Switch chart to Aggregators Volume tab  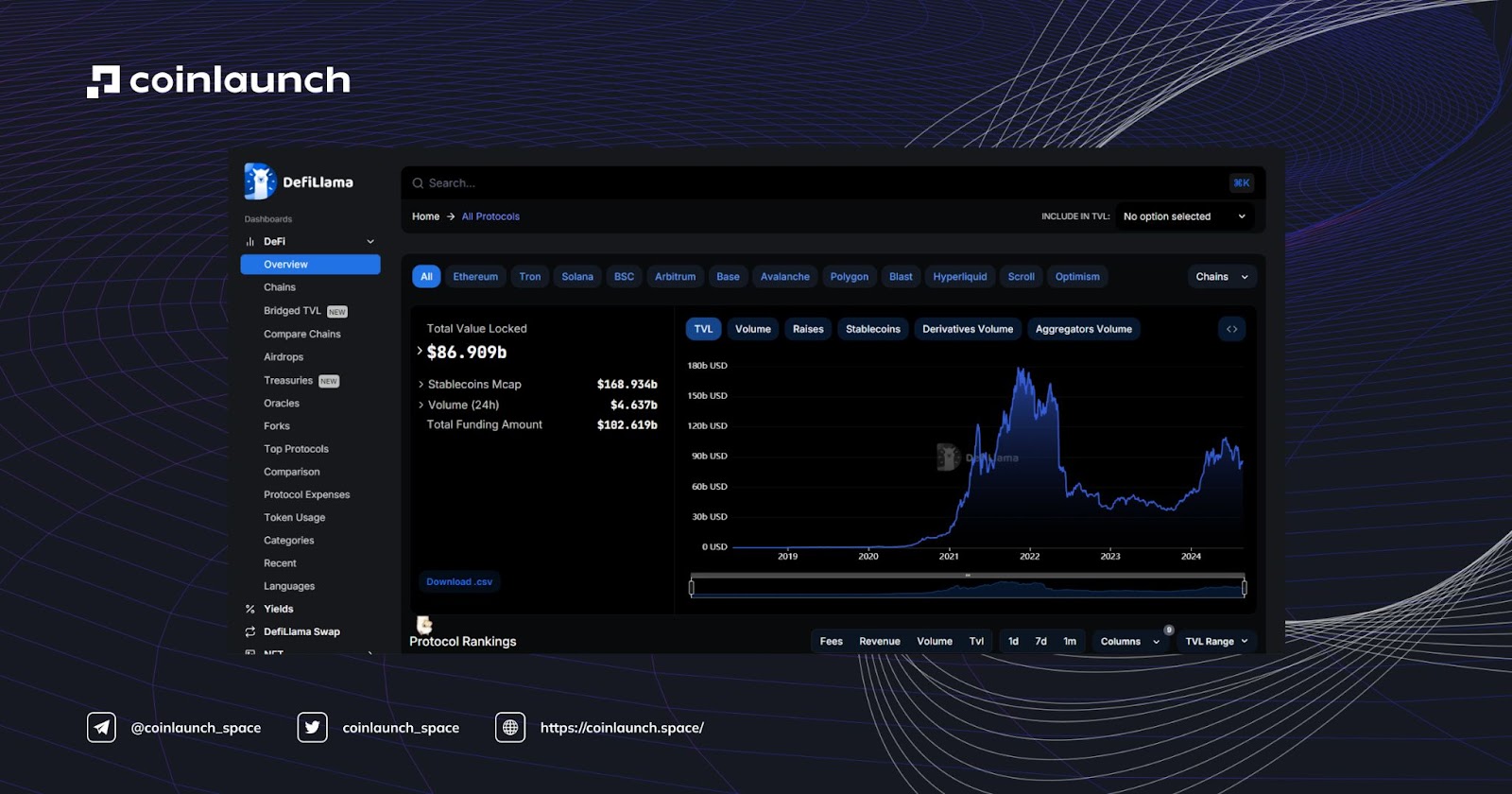tap(1084, 329)
